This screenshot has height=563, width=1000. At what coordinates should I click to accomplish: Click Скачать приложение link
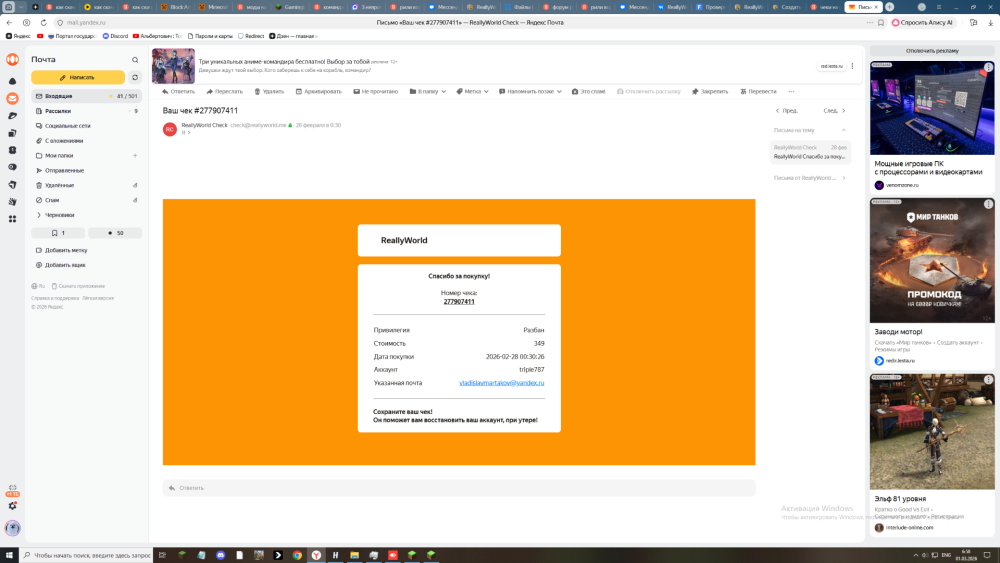tap(78, 286)
